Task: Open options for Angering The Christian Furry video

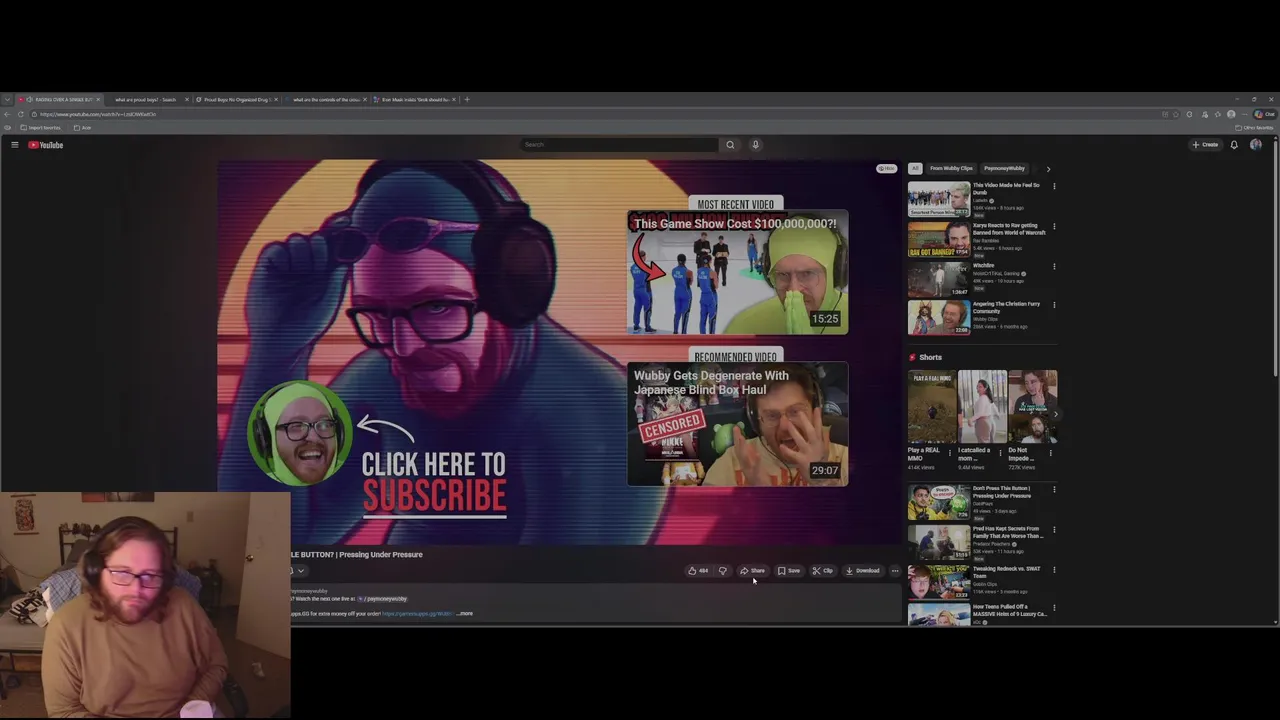Action: (1054, 305)
